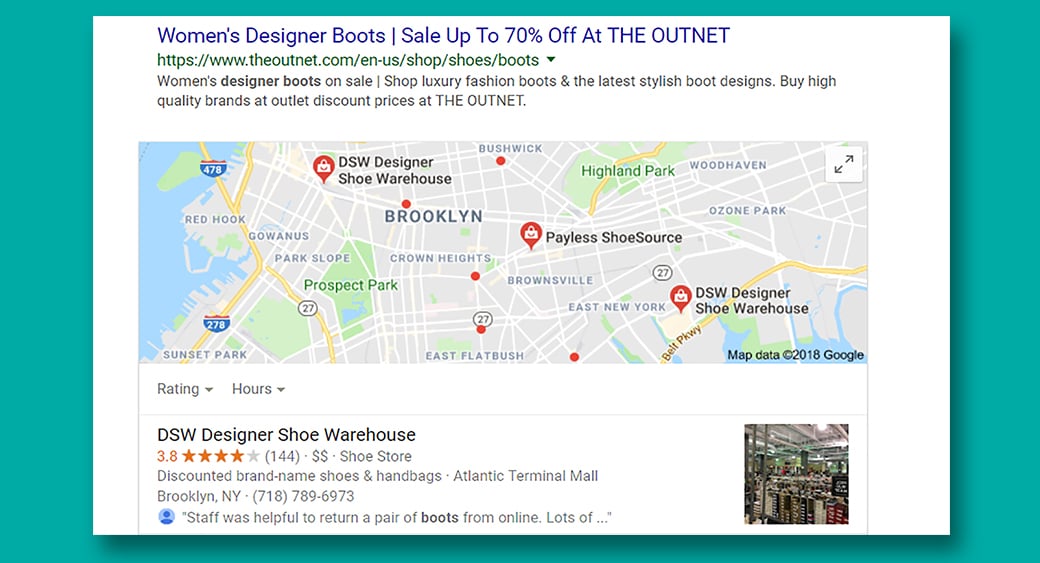Click the Interstate 478 shield on map

click(x=212, y=168)
